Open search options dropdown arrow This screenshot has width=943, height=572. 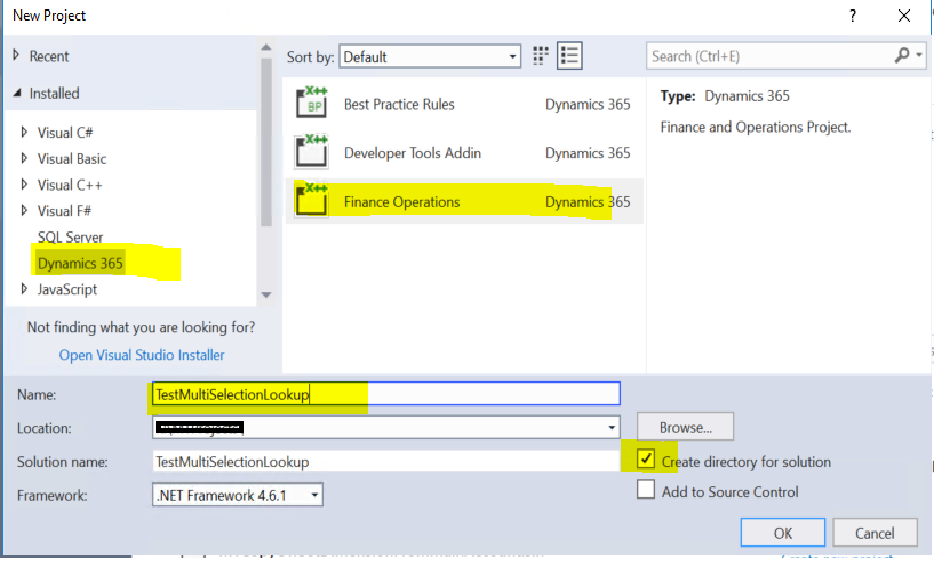919,55
